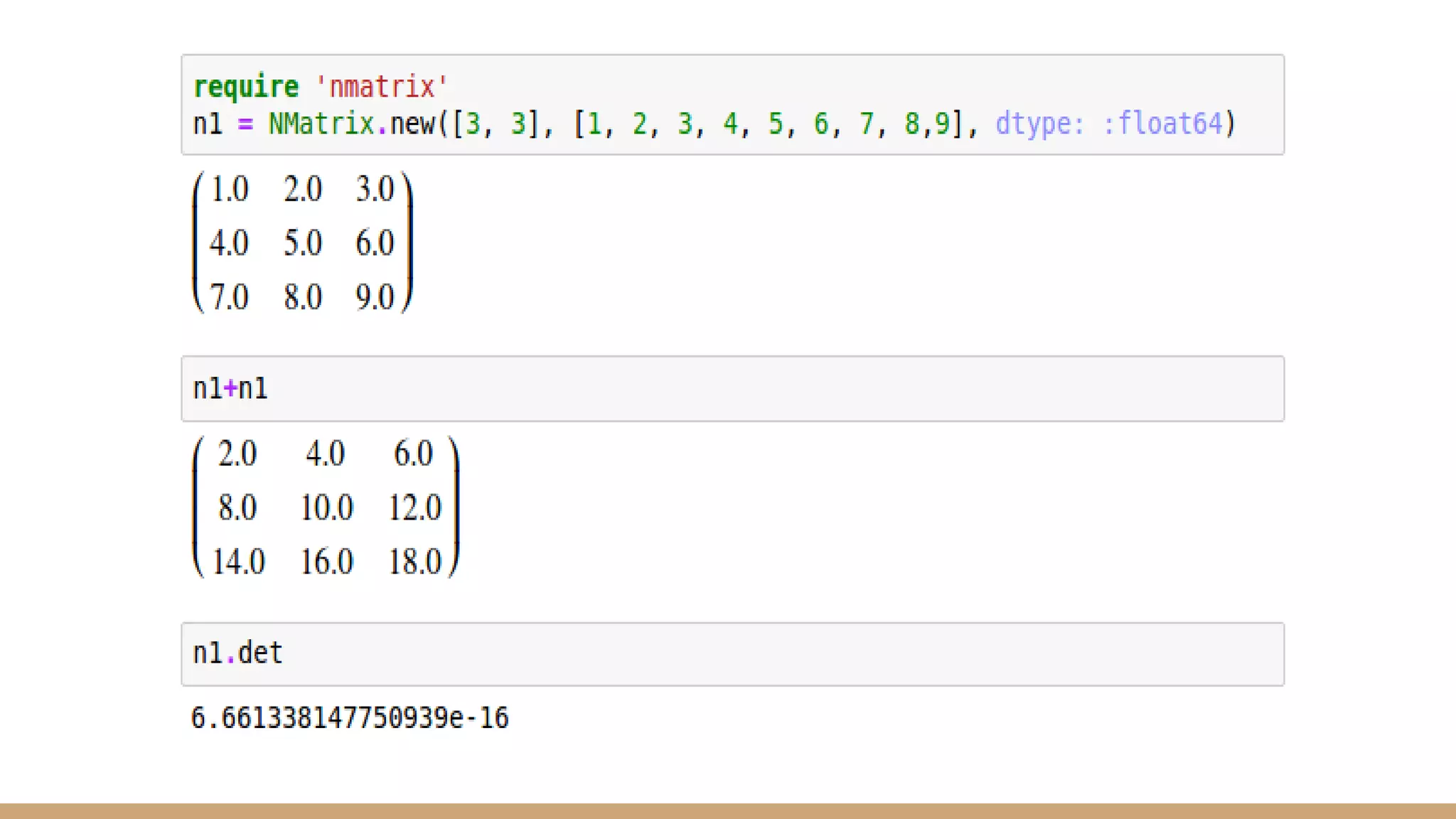Screen dimensions: 1456x819
Task: Click the 6.0 entry in the sum matrix
Action: (413, 454)
